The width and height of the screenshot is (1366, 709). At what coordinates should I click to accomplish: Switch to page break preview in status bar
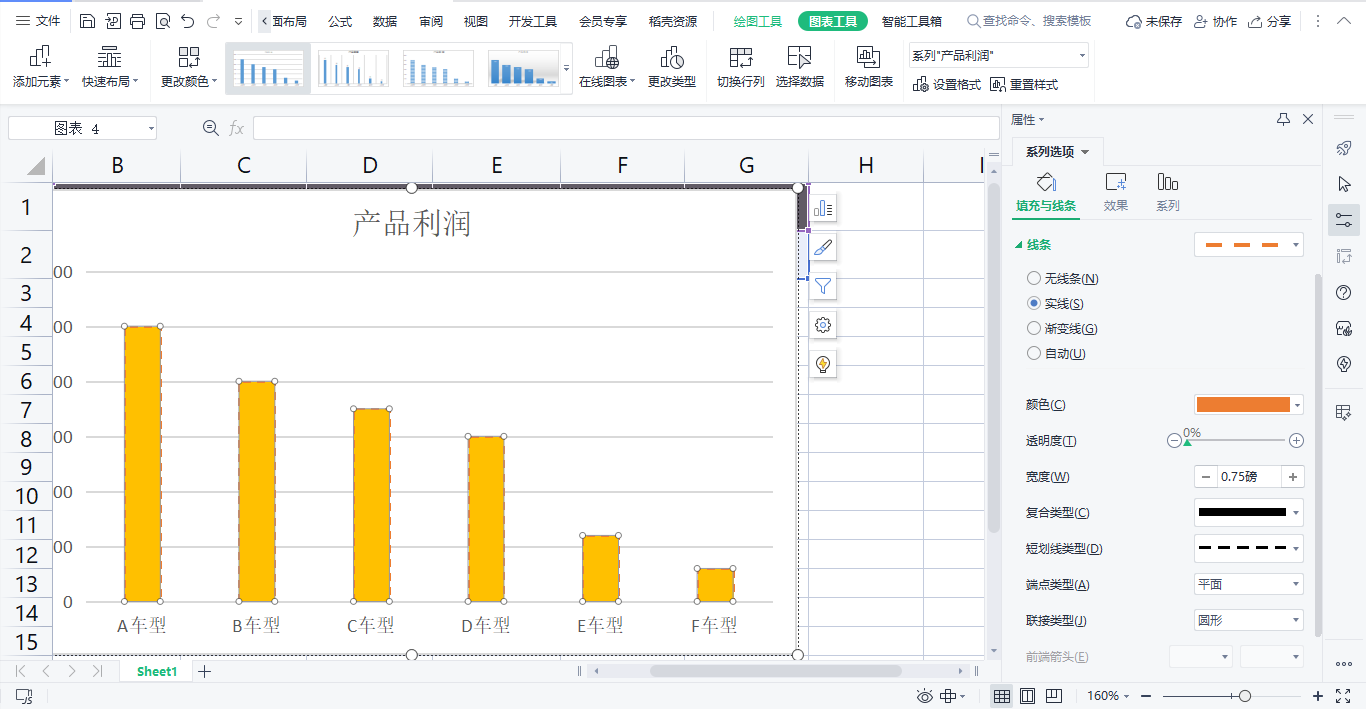click(1054, 696)
